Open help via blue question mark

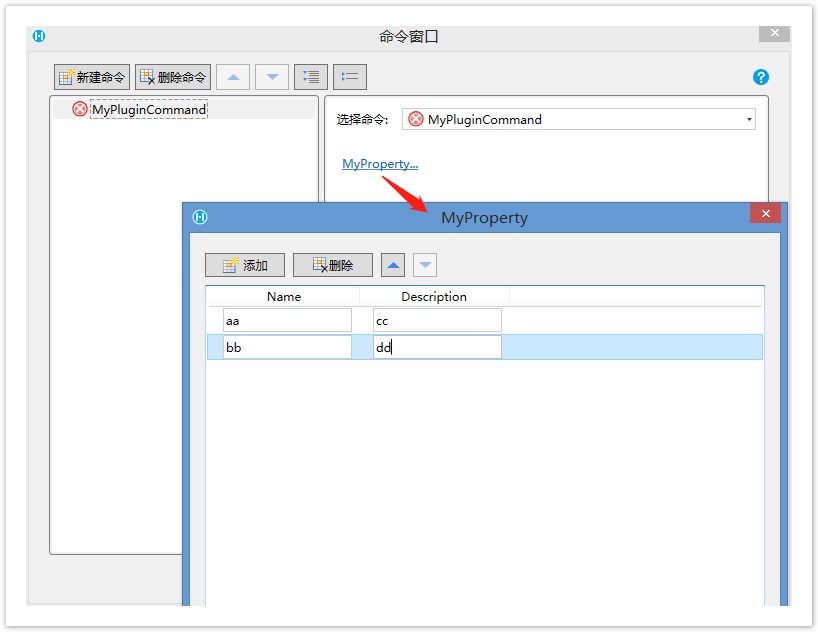[x=760, y=77]
